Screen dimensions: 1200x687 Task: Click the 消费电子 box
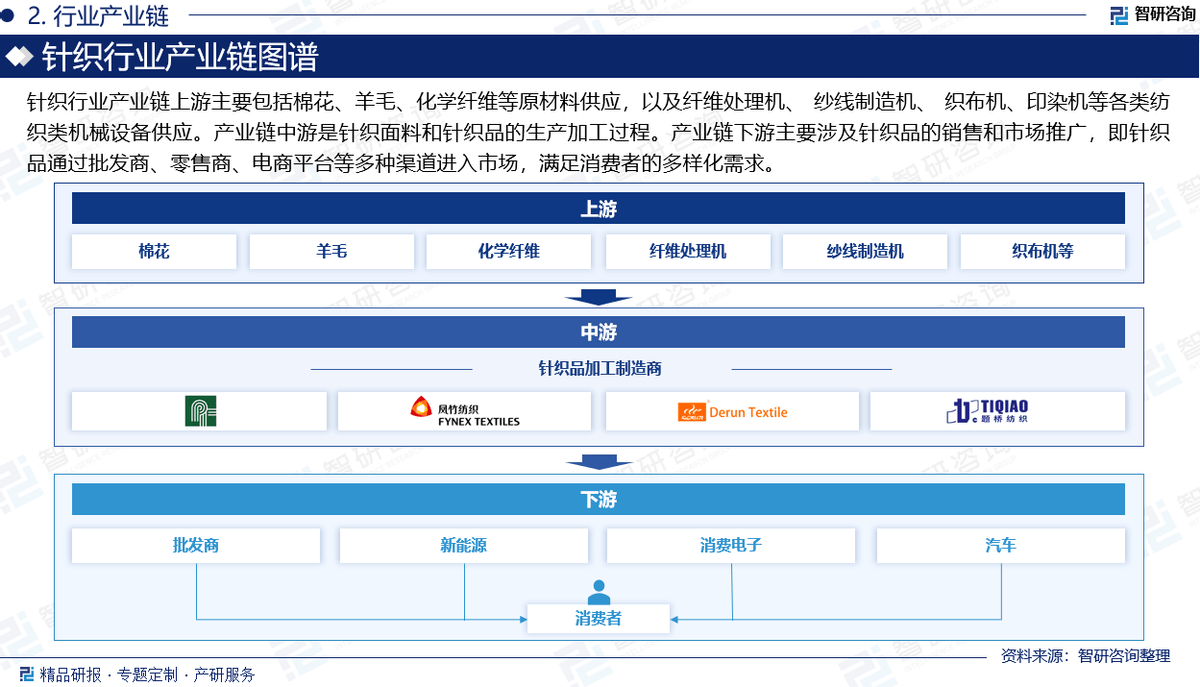tap(731, 545)
